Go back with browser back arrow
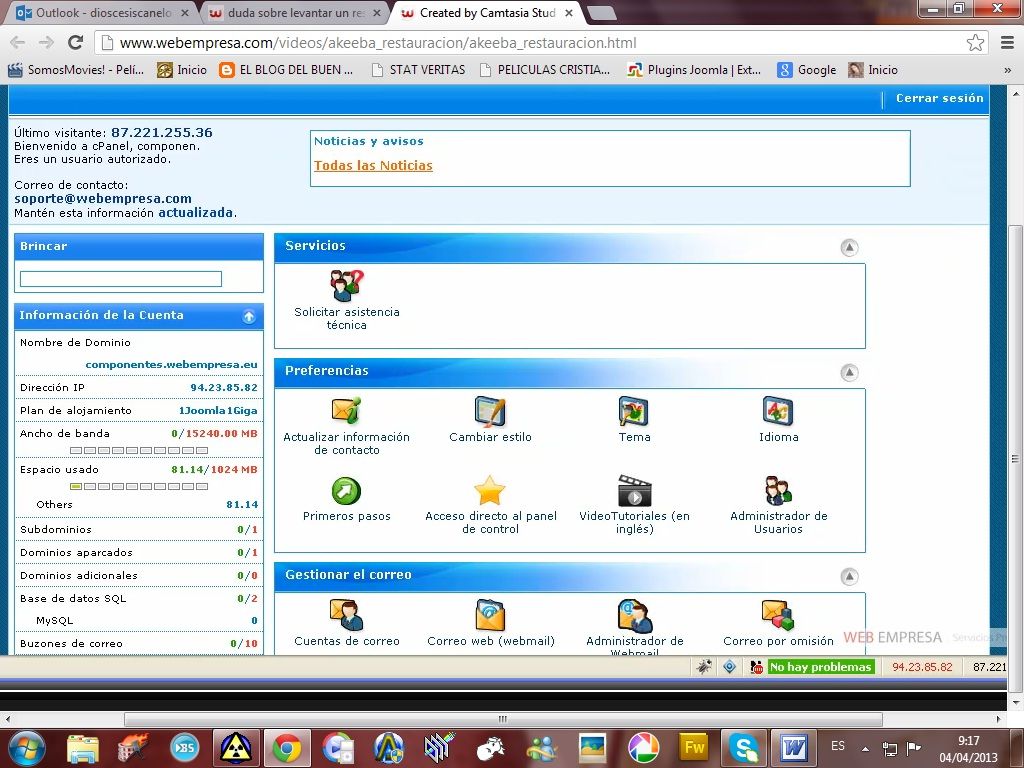This screenshot has height=768, width=1024. click(18, 43)
